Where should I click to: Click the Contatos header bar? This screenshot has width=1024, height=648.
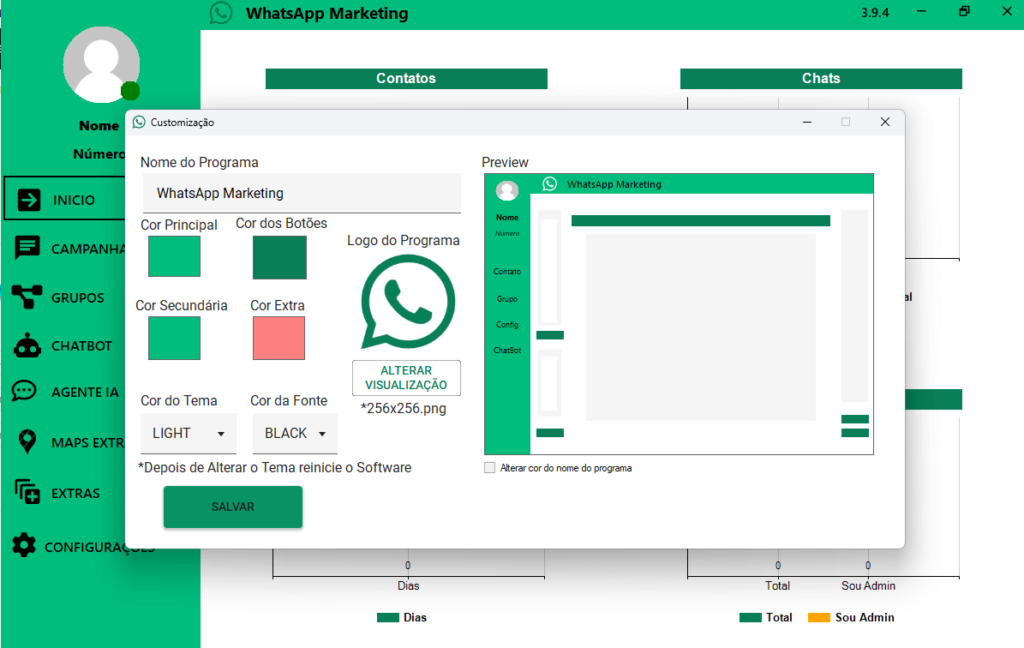(x=406, y=78)
